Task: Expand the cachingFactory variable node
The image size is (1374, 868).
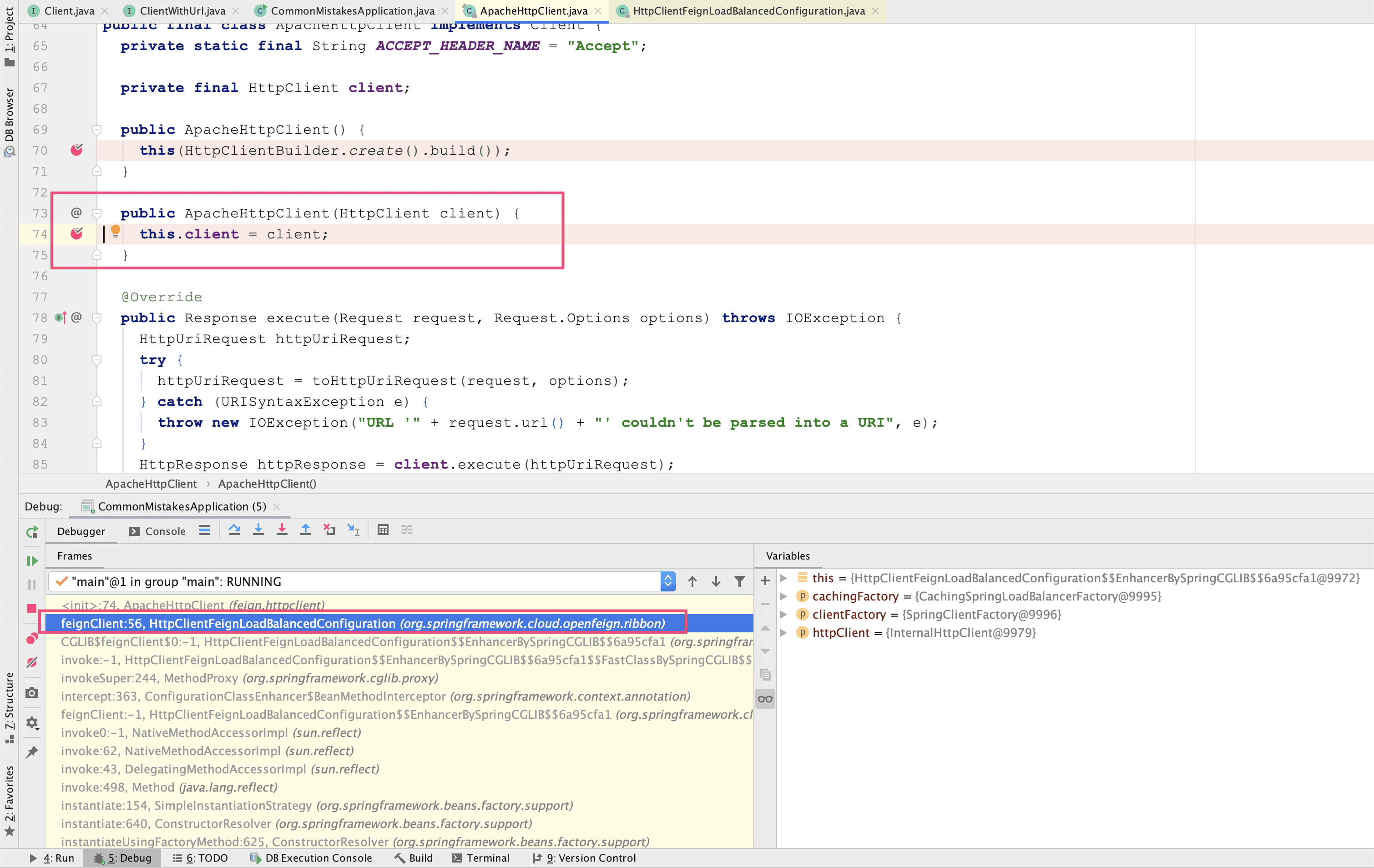Action: click(783, 596)
